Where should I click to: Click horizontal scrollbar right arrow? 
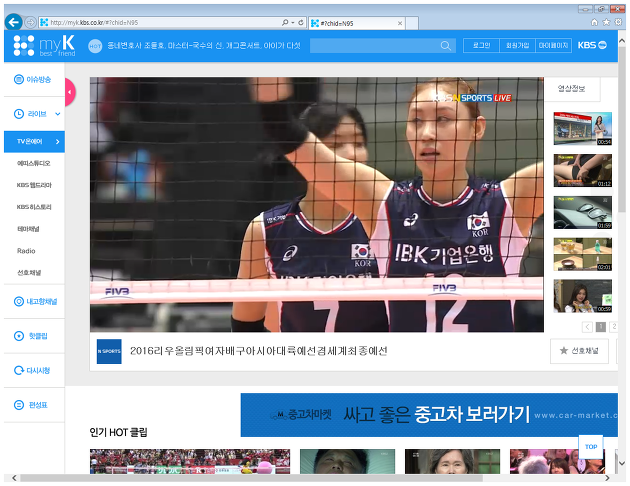click(607, 478)
